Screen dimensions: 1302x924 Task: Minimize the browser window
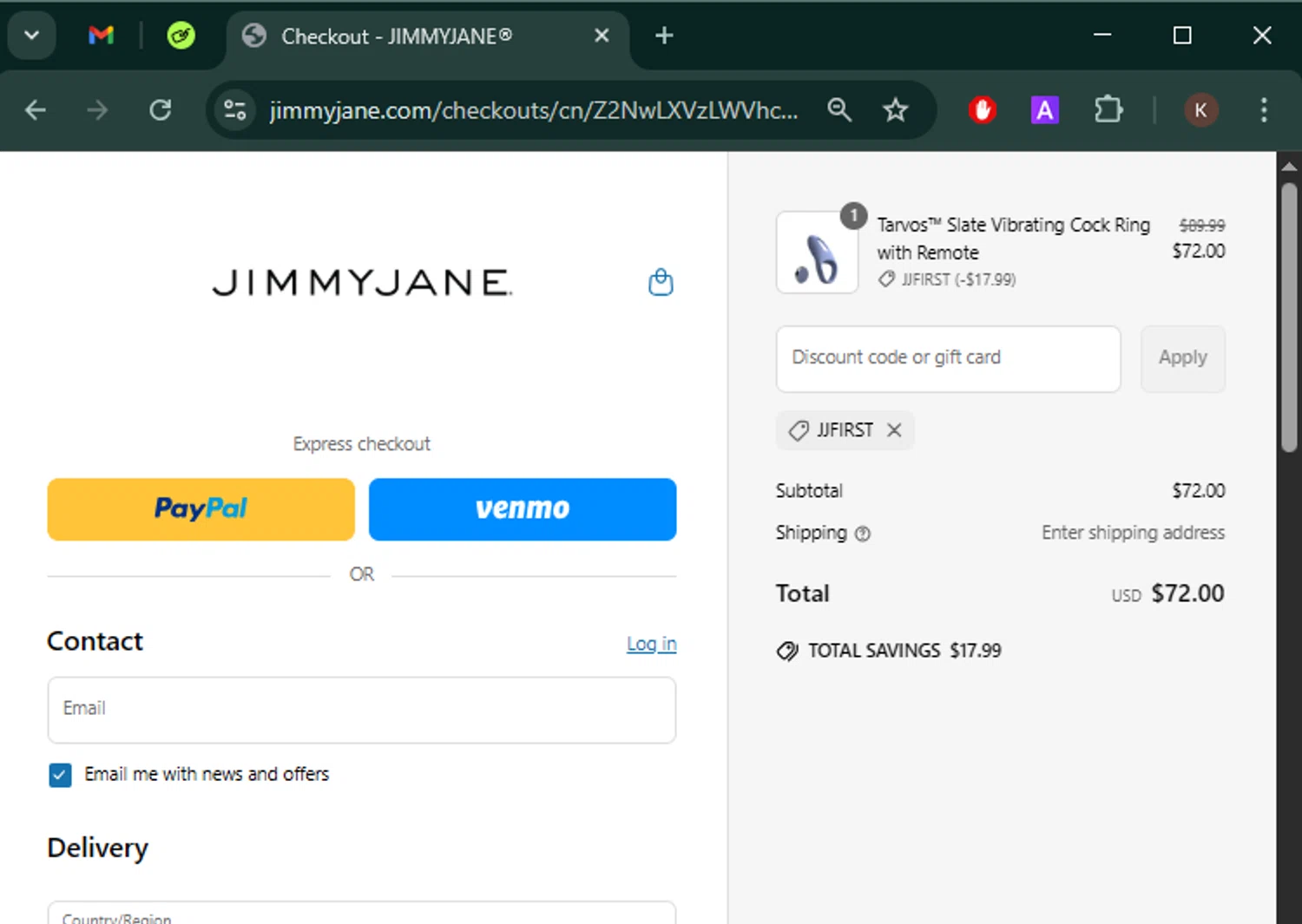tap(1102, 36)
